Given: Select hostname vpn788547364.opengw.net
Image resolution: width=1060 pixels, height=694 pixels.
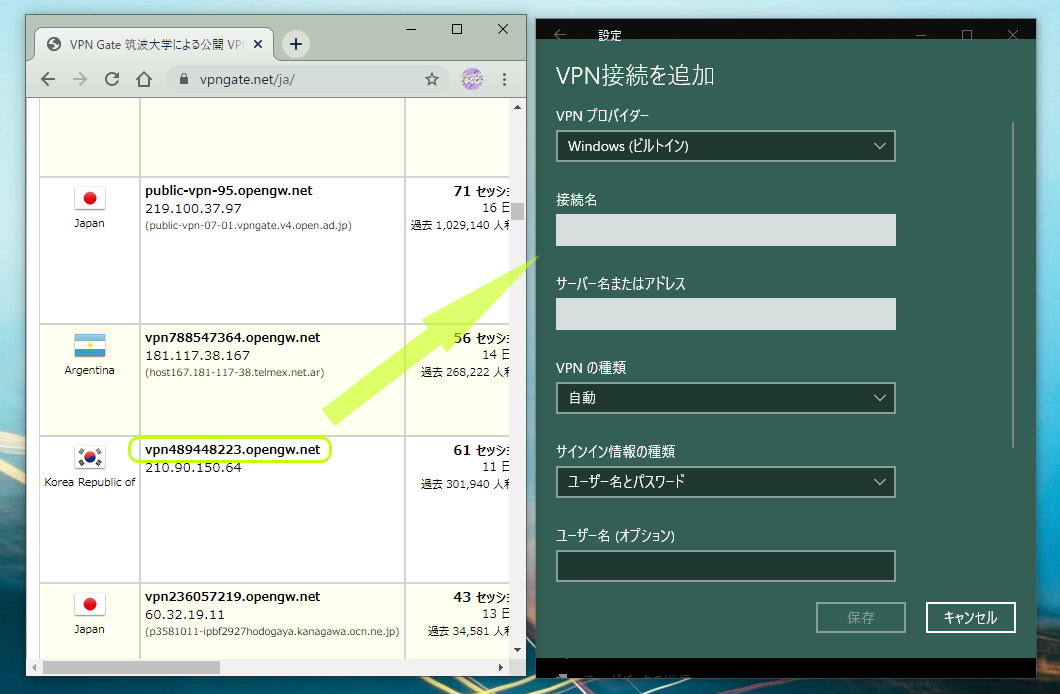Looking at the screenshot, I should click(233, 337).
